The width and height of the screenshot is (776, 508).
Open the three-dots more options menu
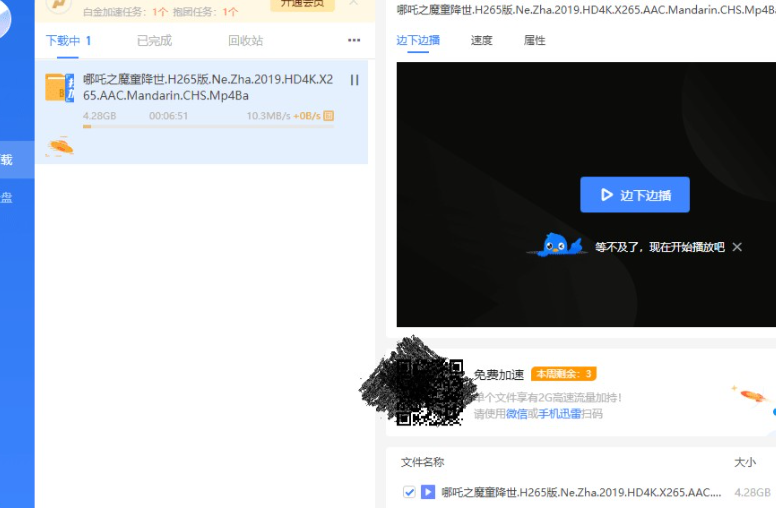pos(354,41)
